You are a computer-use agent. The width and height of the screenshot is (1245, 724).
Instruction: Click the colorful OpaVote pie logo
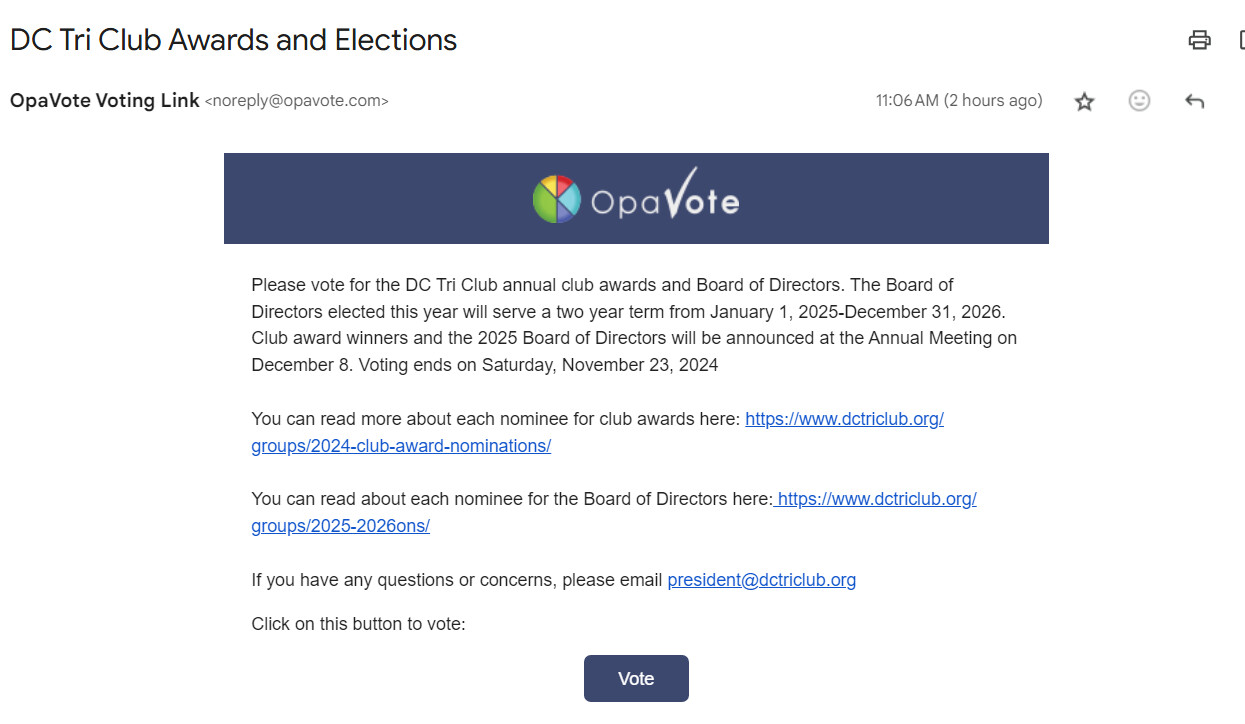click(x=556, y=198)
